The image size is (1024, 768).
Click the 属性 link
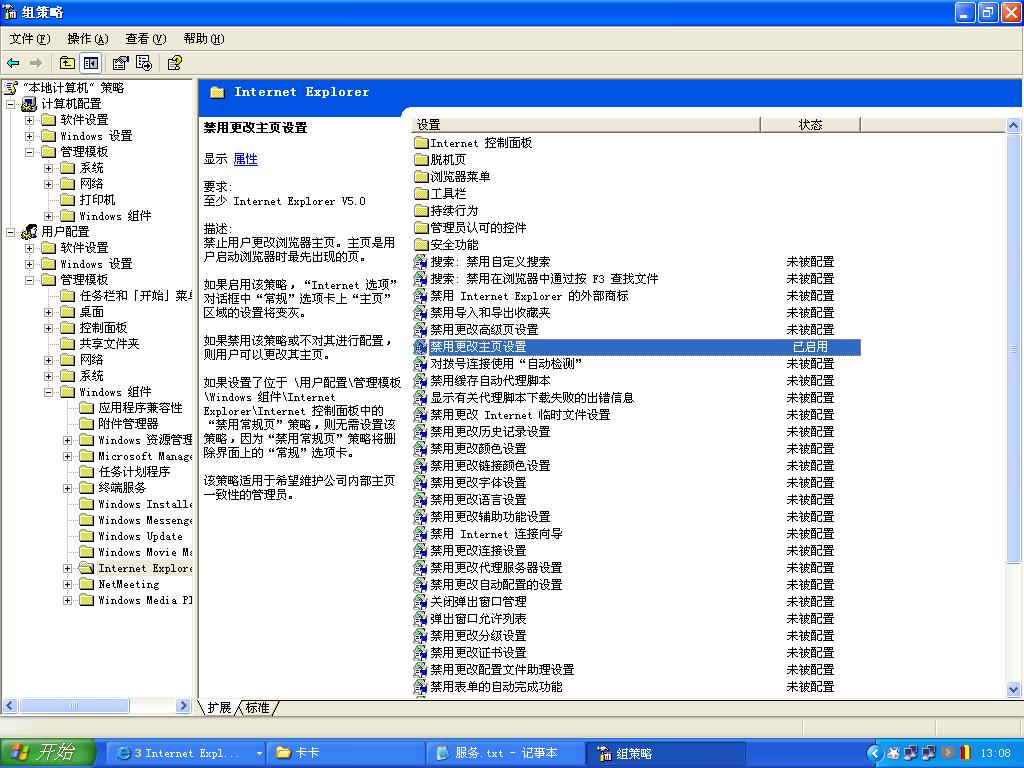pos(246,159)
